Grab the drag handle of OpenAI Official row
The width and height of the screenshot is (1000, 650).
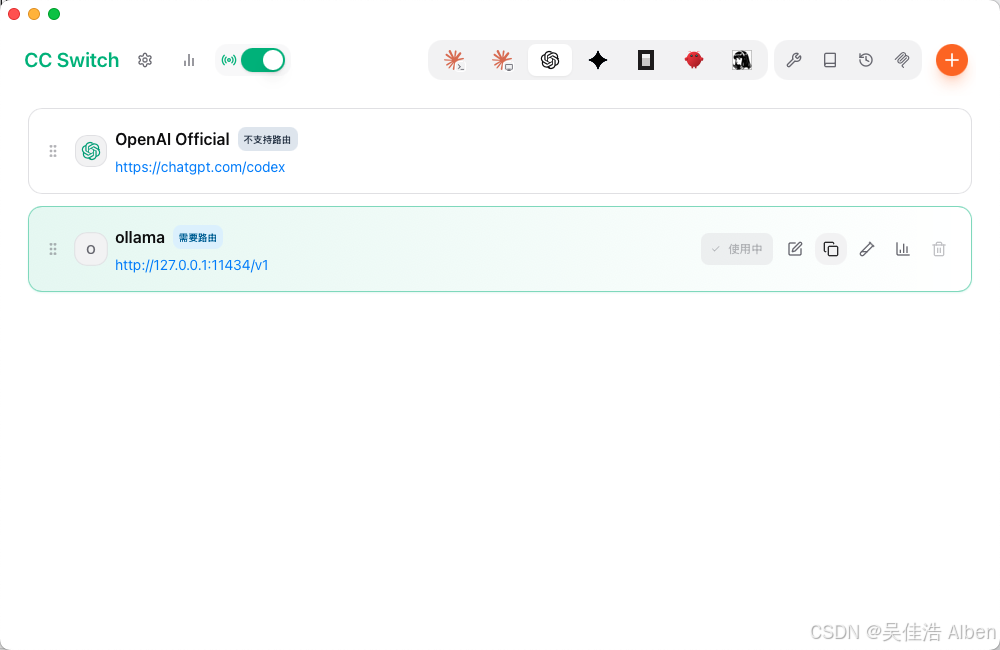(53, 151)
